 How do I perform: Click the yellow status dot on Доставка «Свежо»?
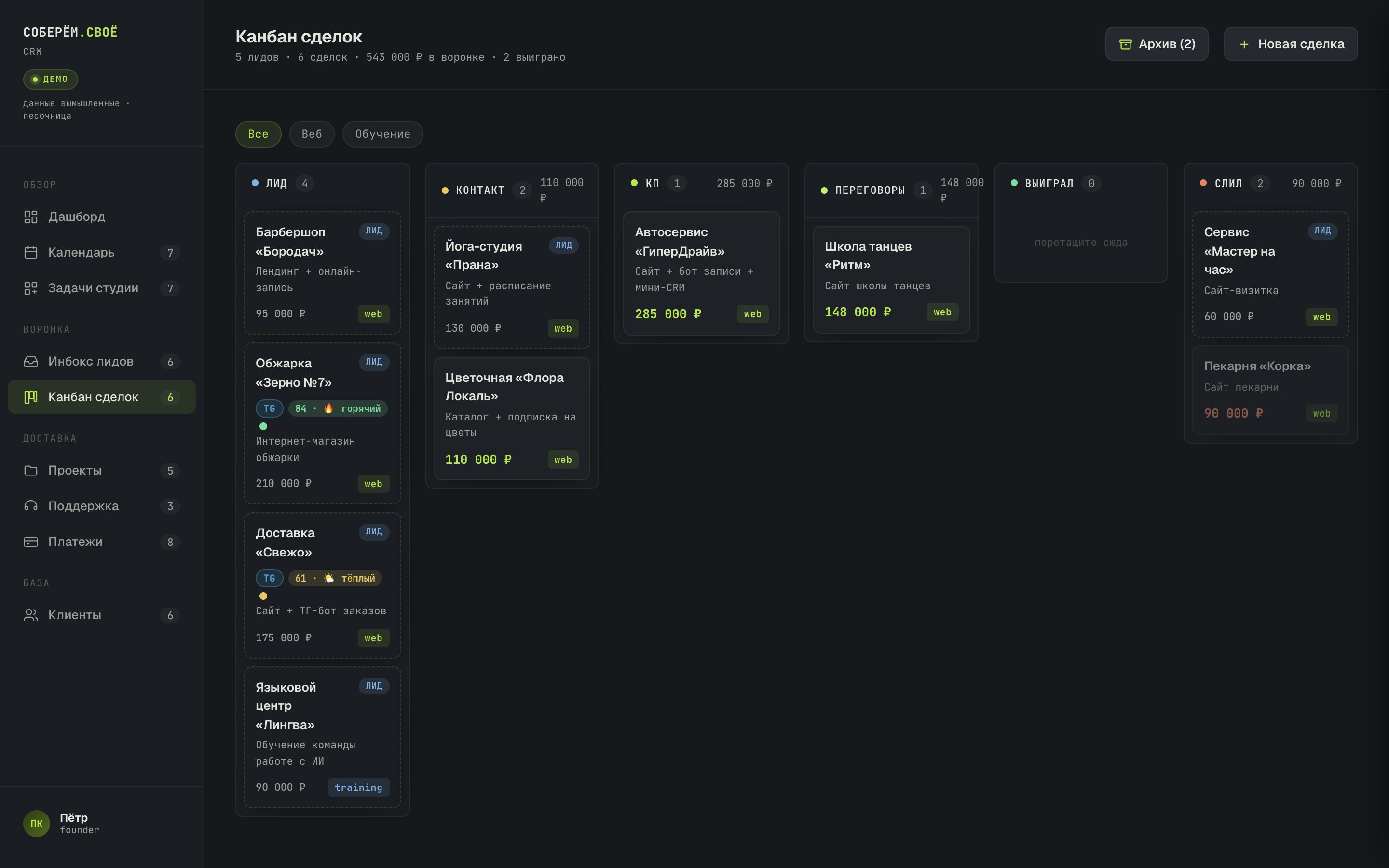click(263, 596)
